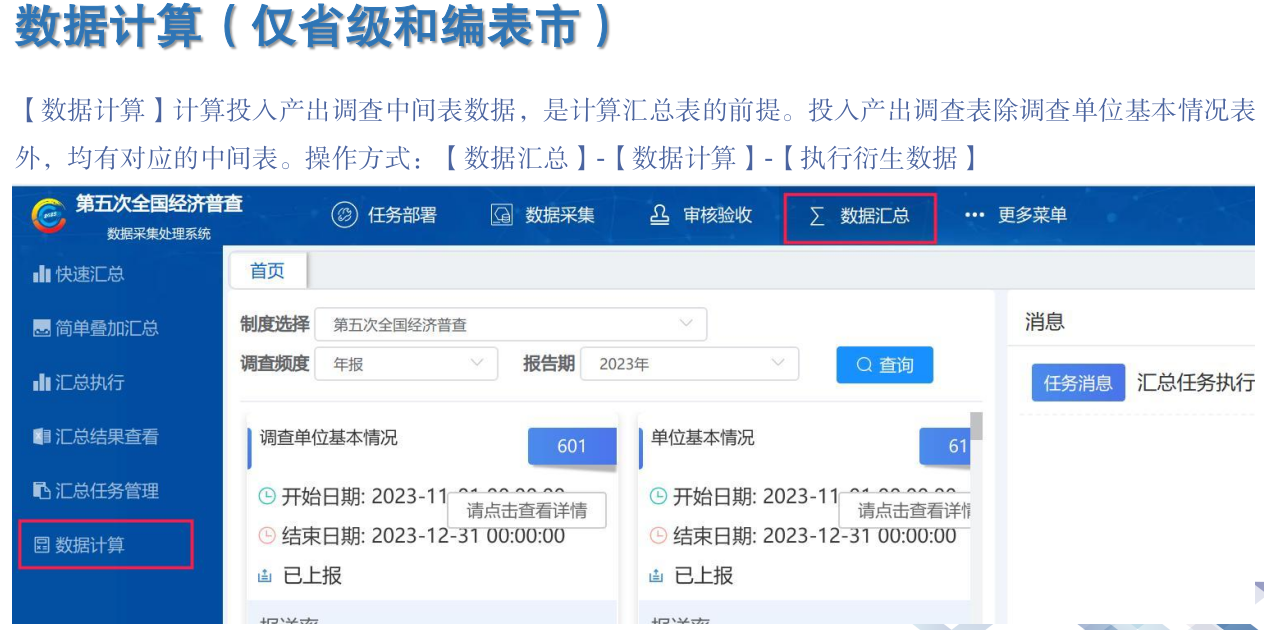
Task: Expand the 制度选择 dropdown
Action: 511,324
